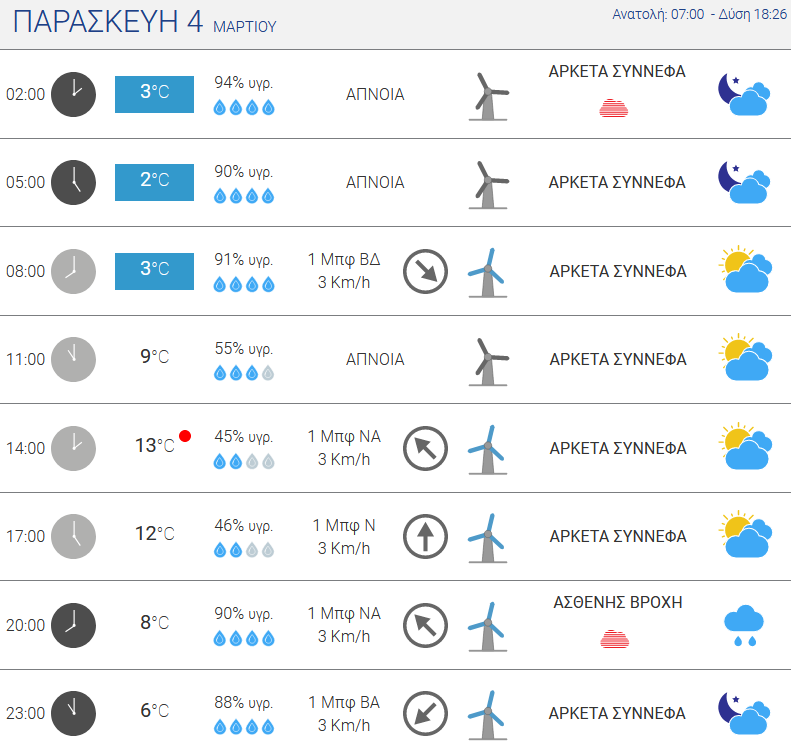Click the red fog warning icon at 02:00
The image size is (791, 746).
point(613,108)
